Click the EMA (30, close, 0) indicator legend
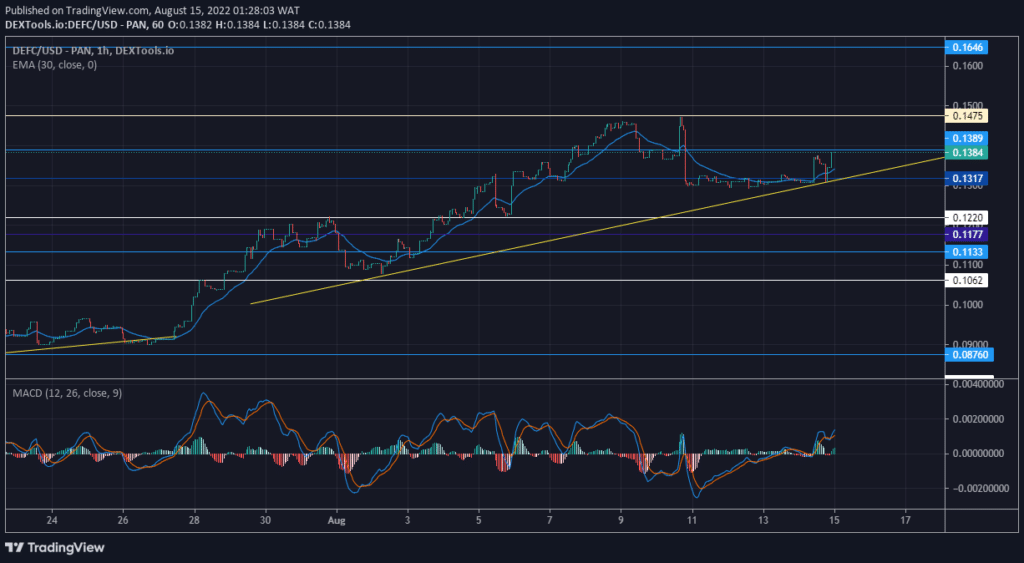Screen dimensions: 1024x563 (x=55, y=65)
